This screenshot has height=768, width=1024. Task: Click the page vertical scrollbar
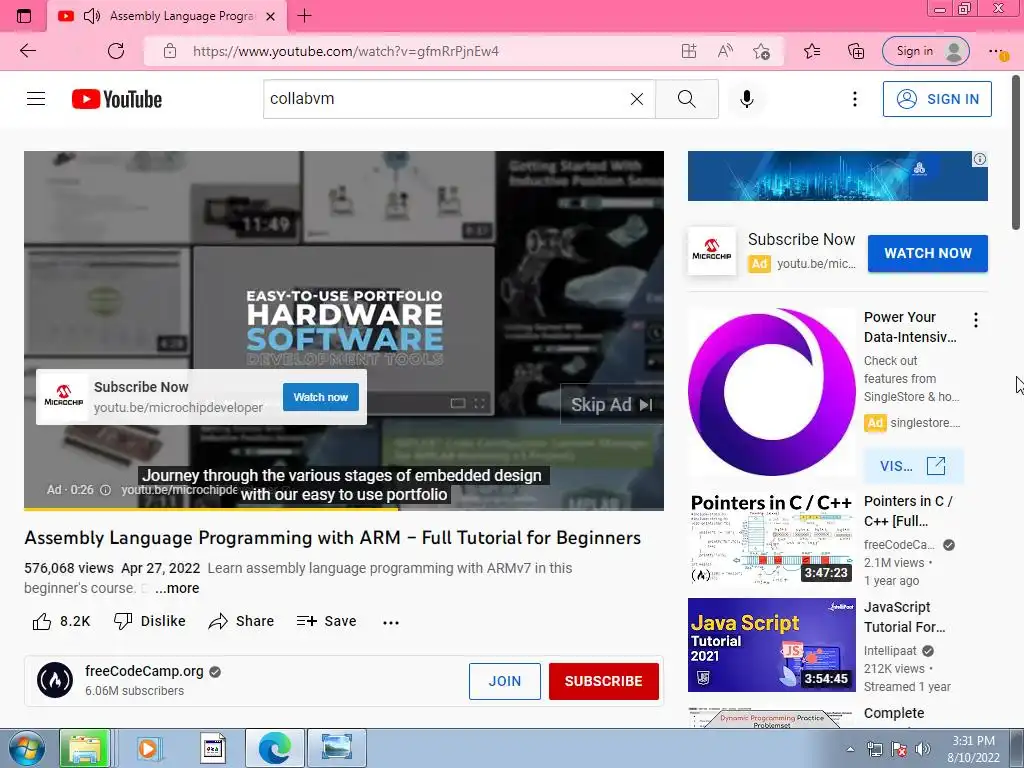tap(1017, 153)
